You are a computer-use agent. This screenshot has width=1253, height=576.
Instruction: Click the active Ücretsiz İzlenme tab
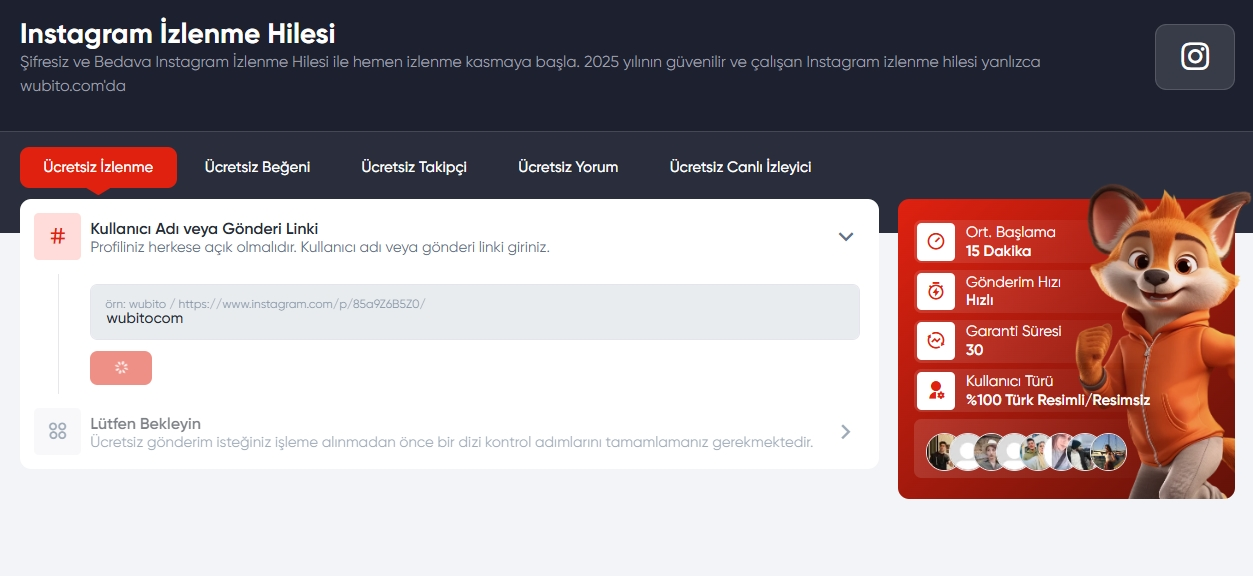pyautogui.click(x=98, y=167)
